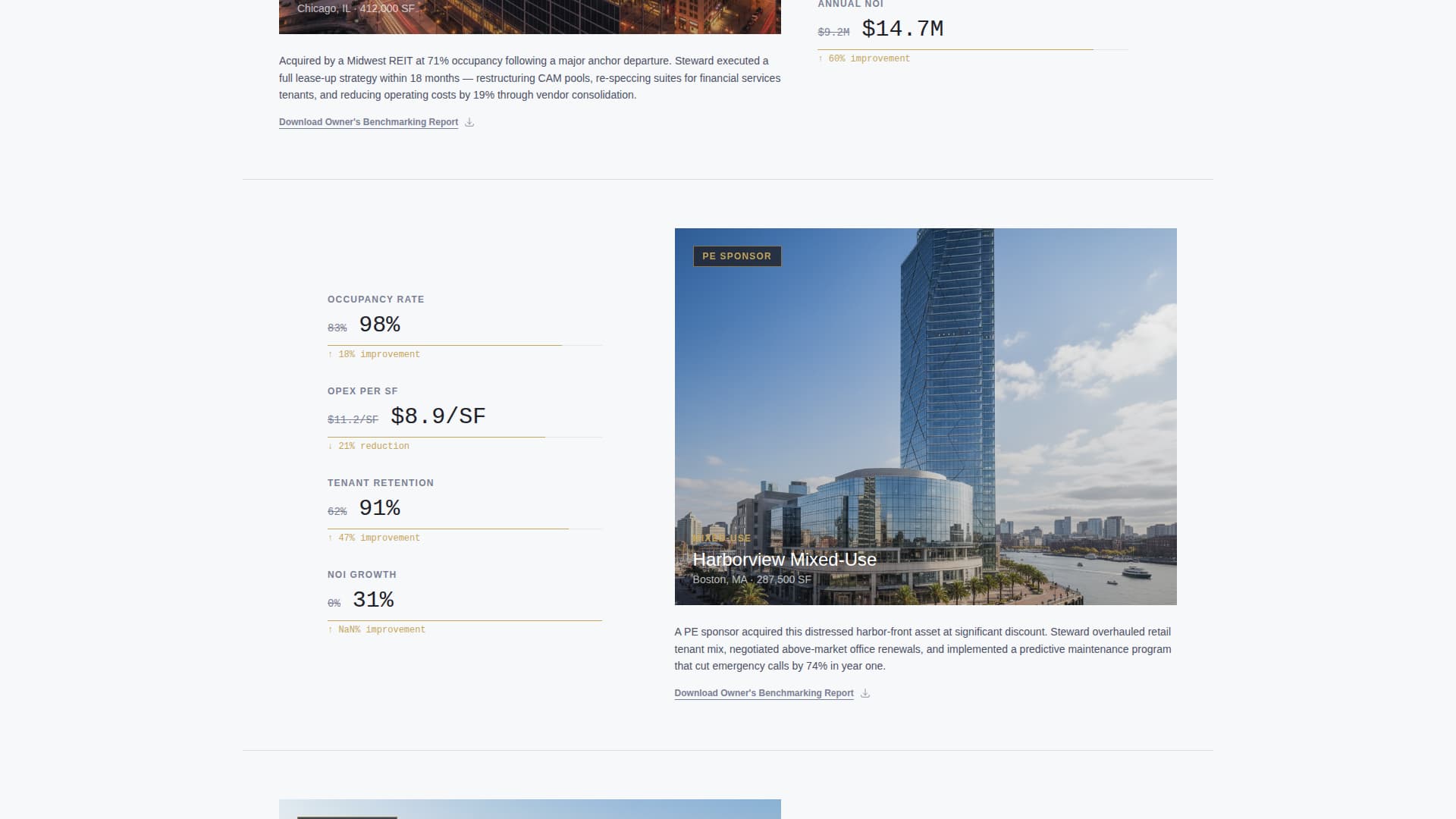Click the Harborview Mixed-Use property title

pos(786,560)
